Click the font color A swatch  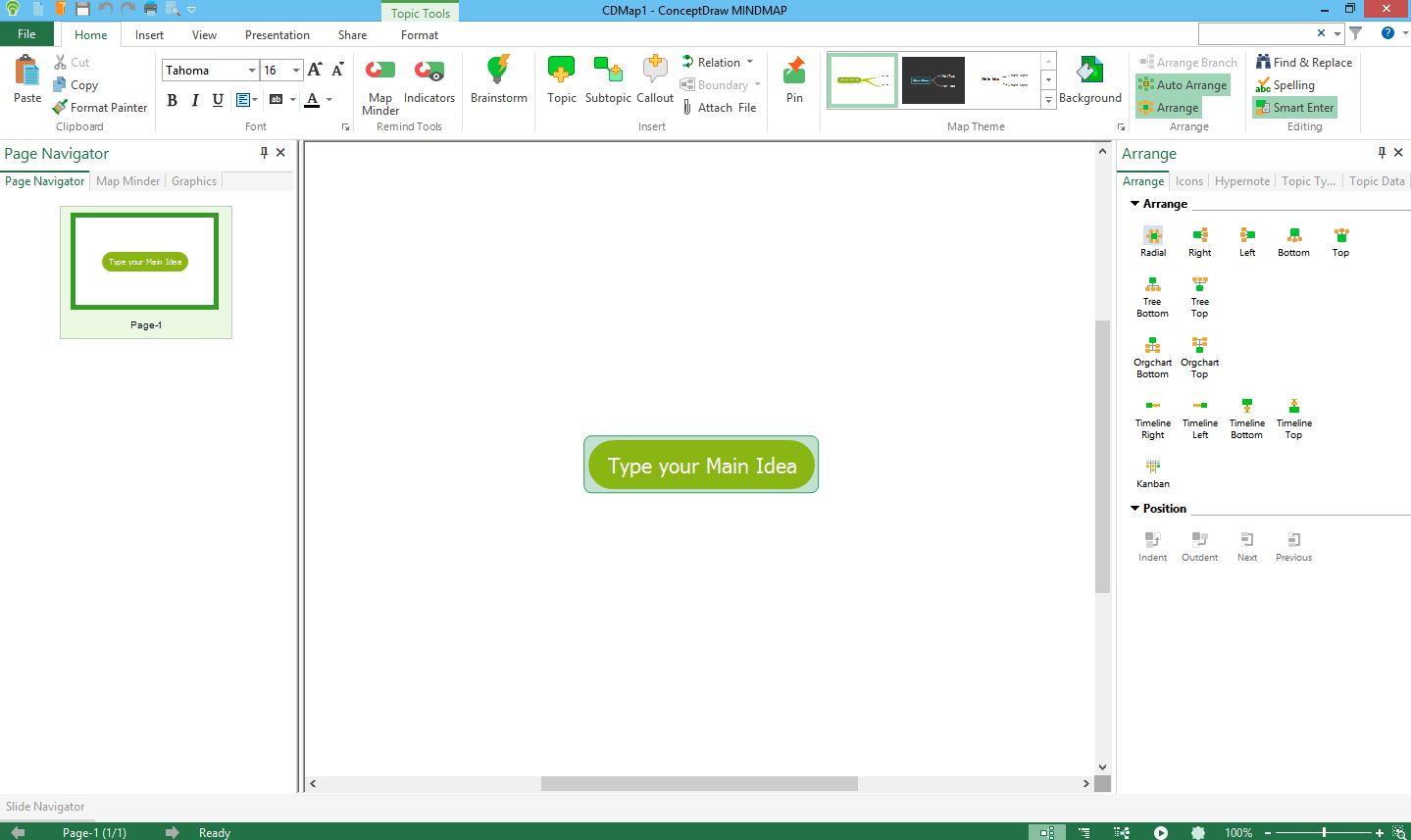point(312,100)
